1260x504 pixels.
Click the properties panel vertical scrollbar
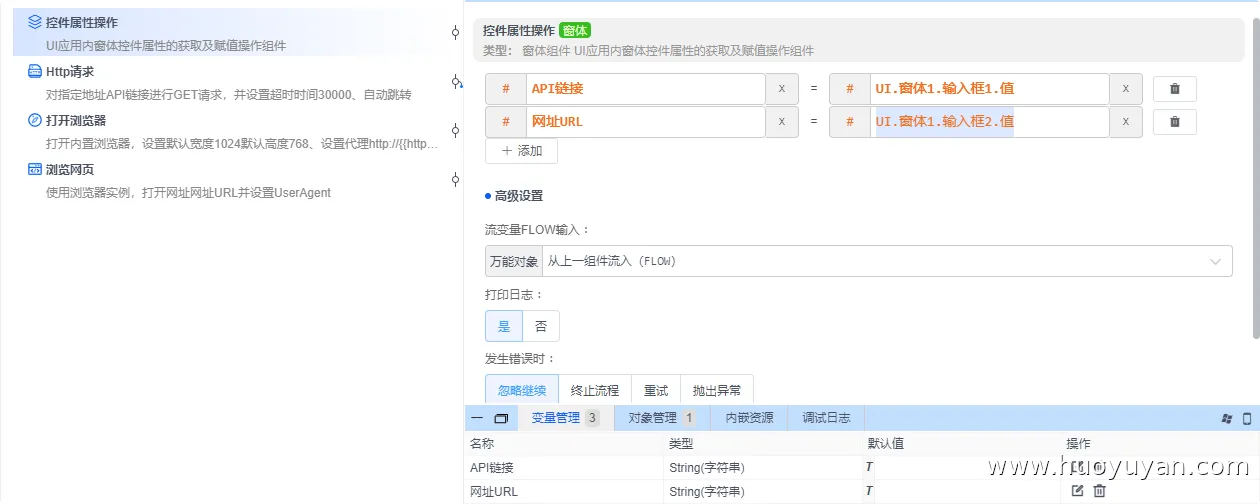pos(1255,180)
